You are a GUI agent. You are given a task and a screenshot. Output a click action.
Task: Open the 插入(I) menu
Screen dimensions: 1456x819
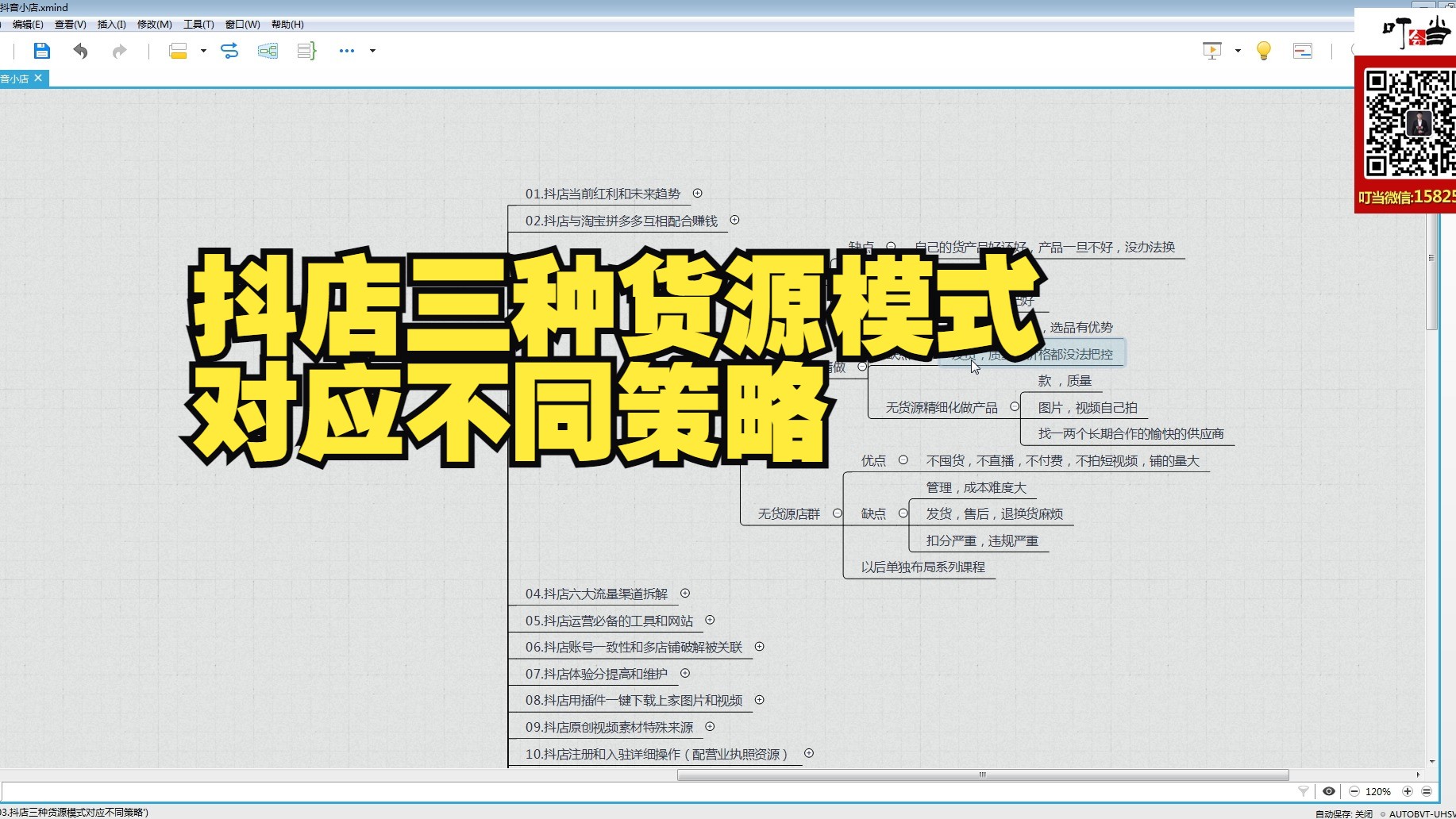click(111, 25)
